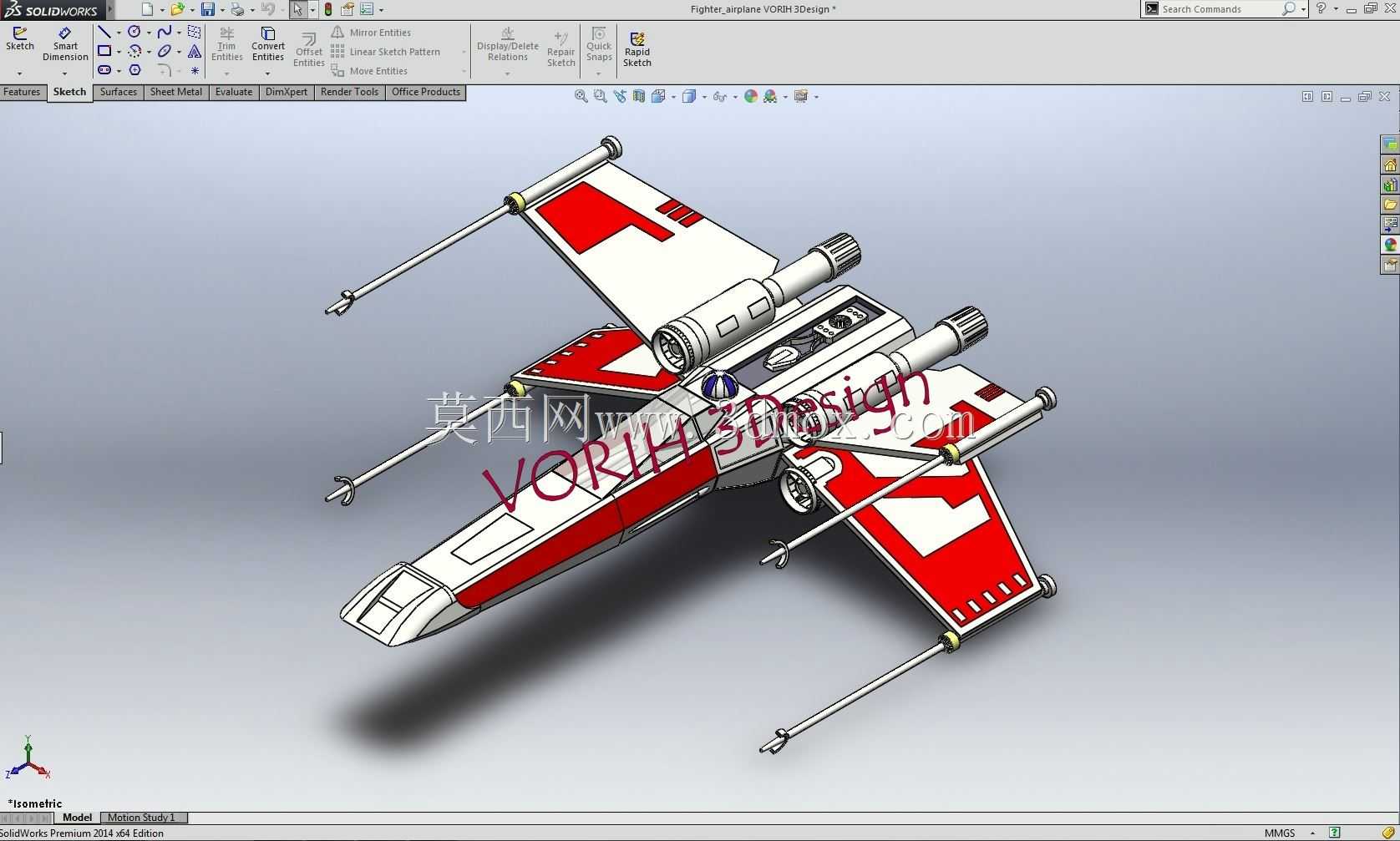Image resolution: width=1400 pixels, height=841 pixels.
Task: Switch to the Evaluate tab
Action: pyautogui.click(x=234, y=92)
